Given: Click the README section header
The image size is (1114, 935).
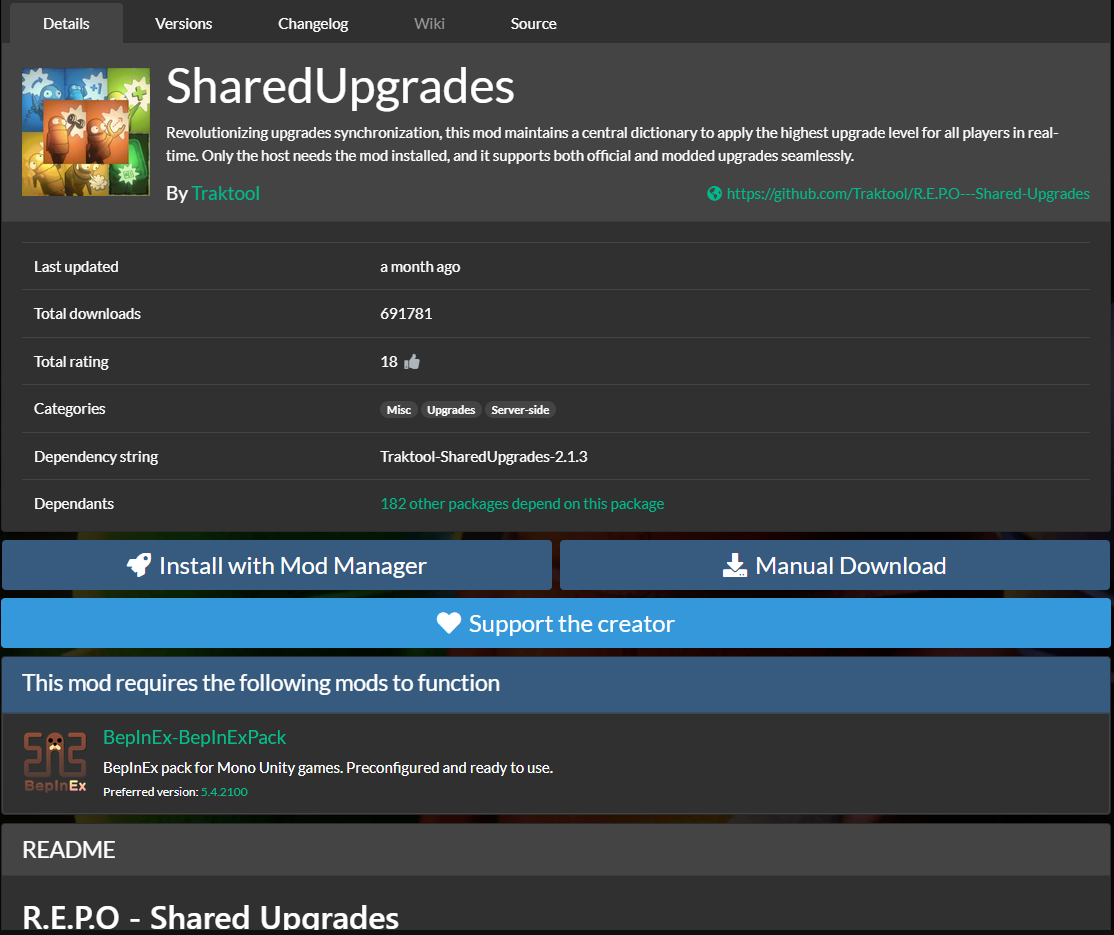Looking at the screenshot, I should 556,850.
